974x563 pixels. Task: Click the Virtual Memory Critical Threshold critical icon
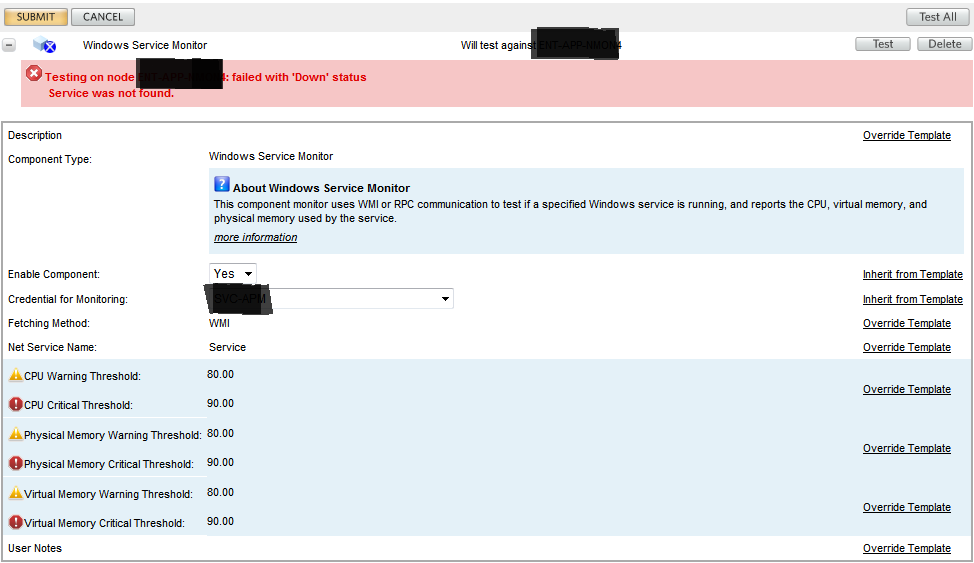(16, 523)
